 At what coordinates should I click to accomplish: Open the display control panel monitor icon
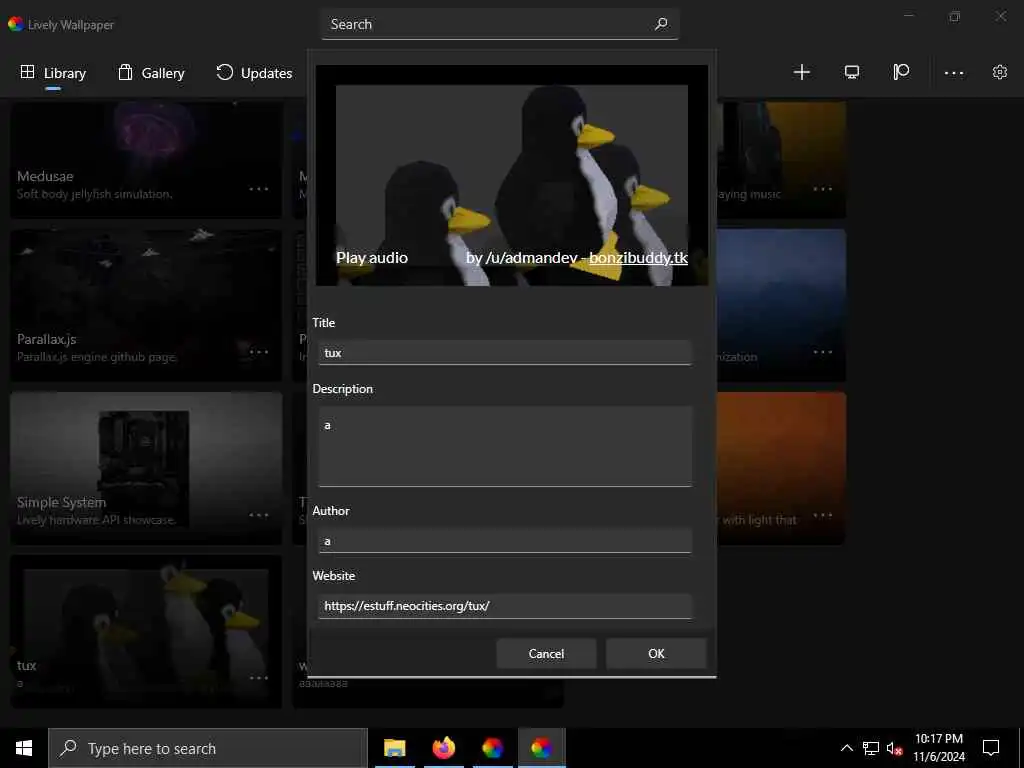[852, 72]
